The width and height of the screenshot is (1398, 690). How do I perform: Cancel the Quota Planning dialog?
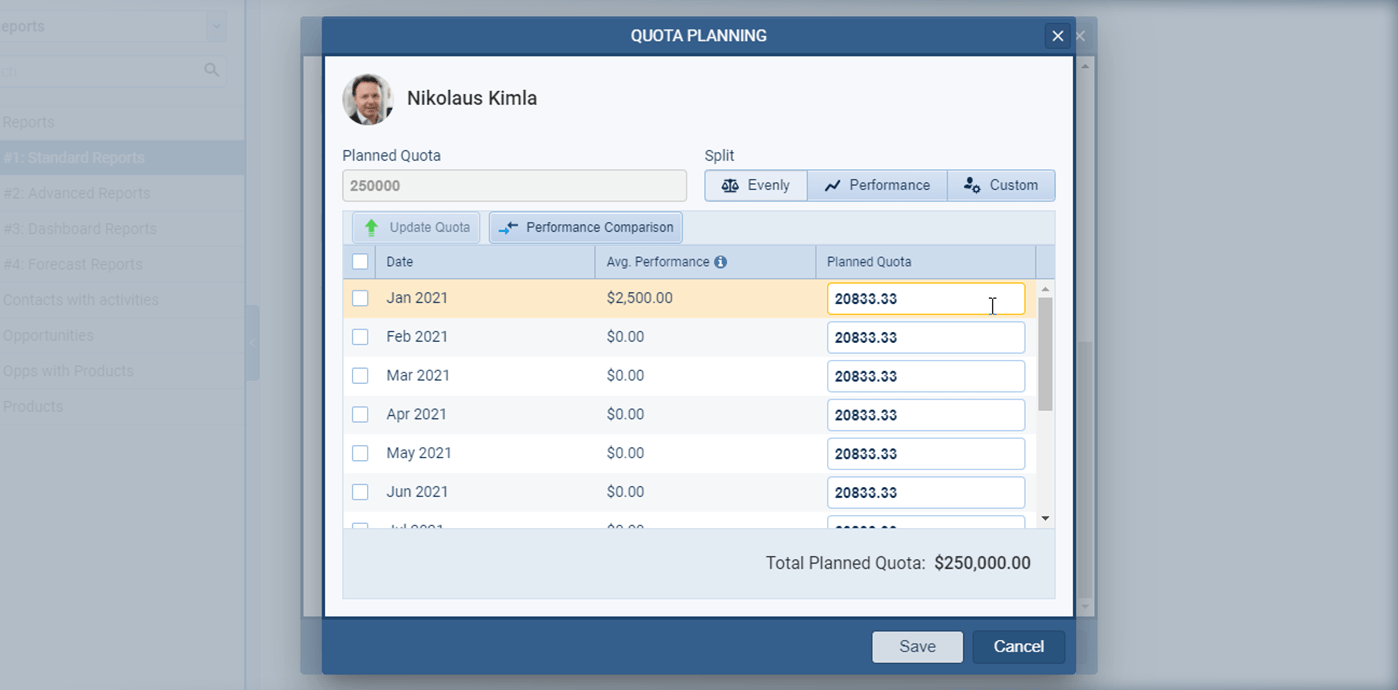pos(1018,647)
